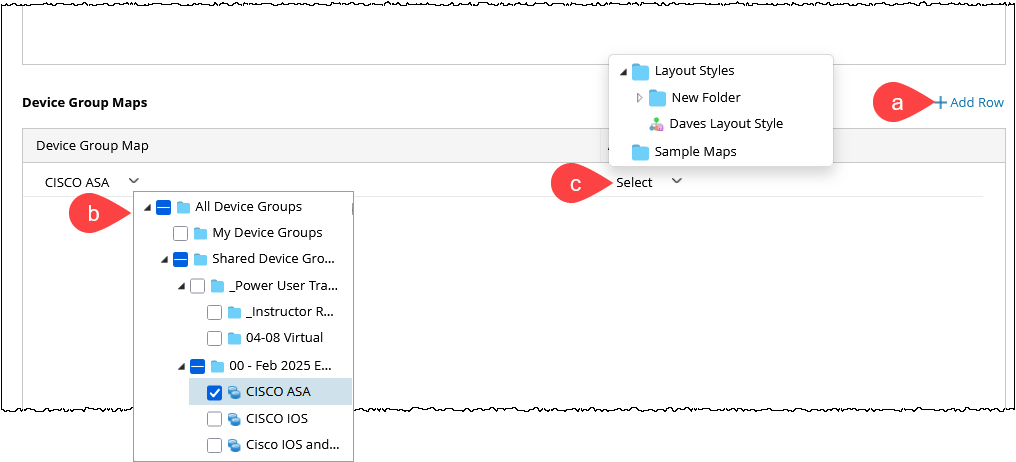Click the CISCO IOS device group icon

pyautogui.click(x=233, y=418)
